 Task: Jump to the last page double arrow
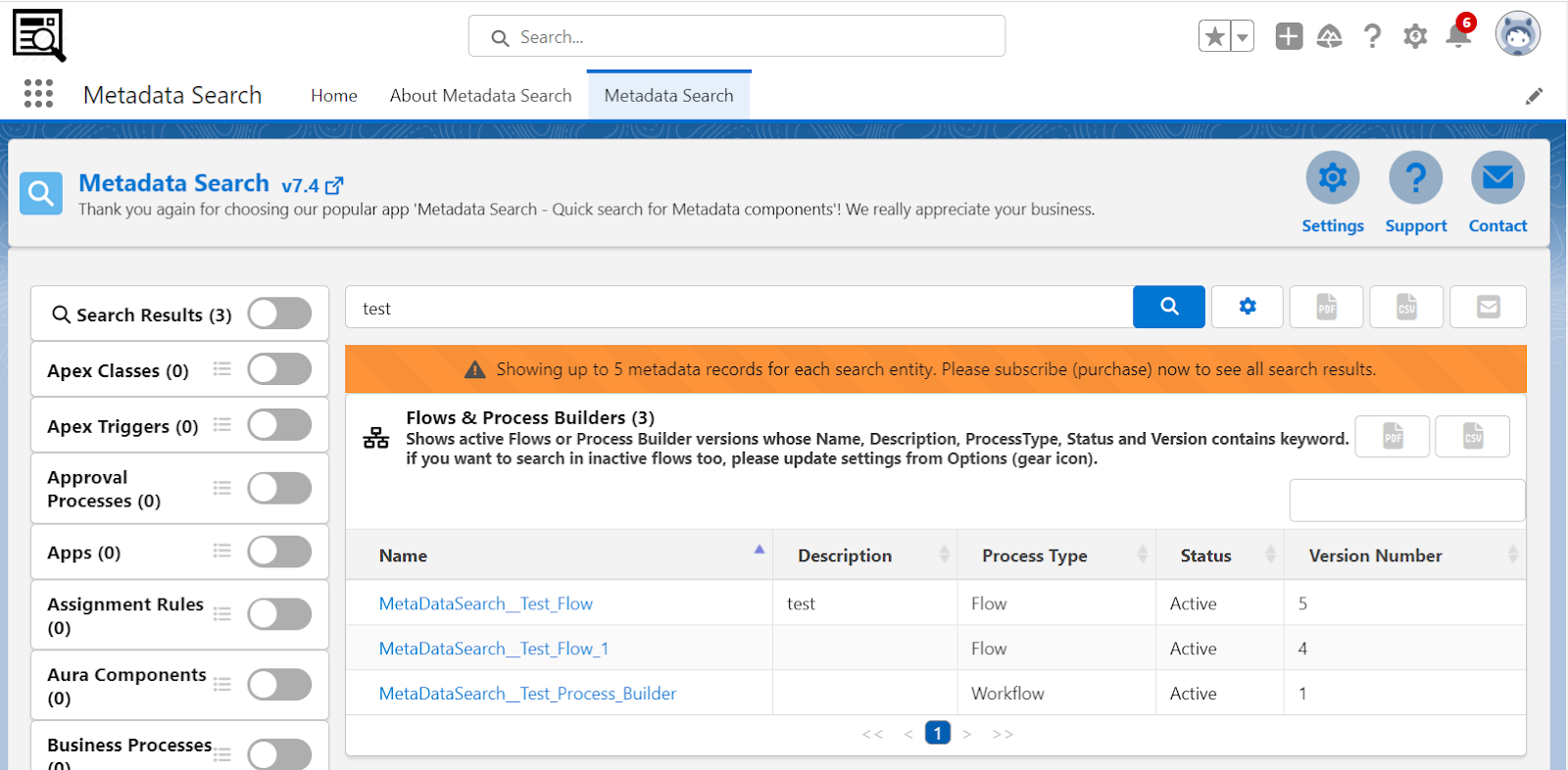[x=1003, y=734]
